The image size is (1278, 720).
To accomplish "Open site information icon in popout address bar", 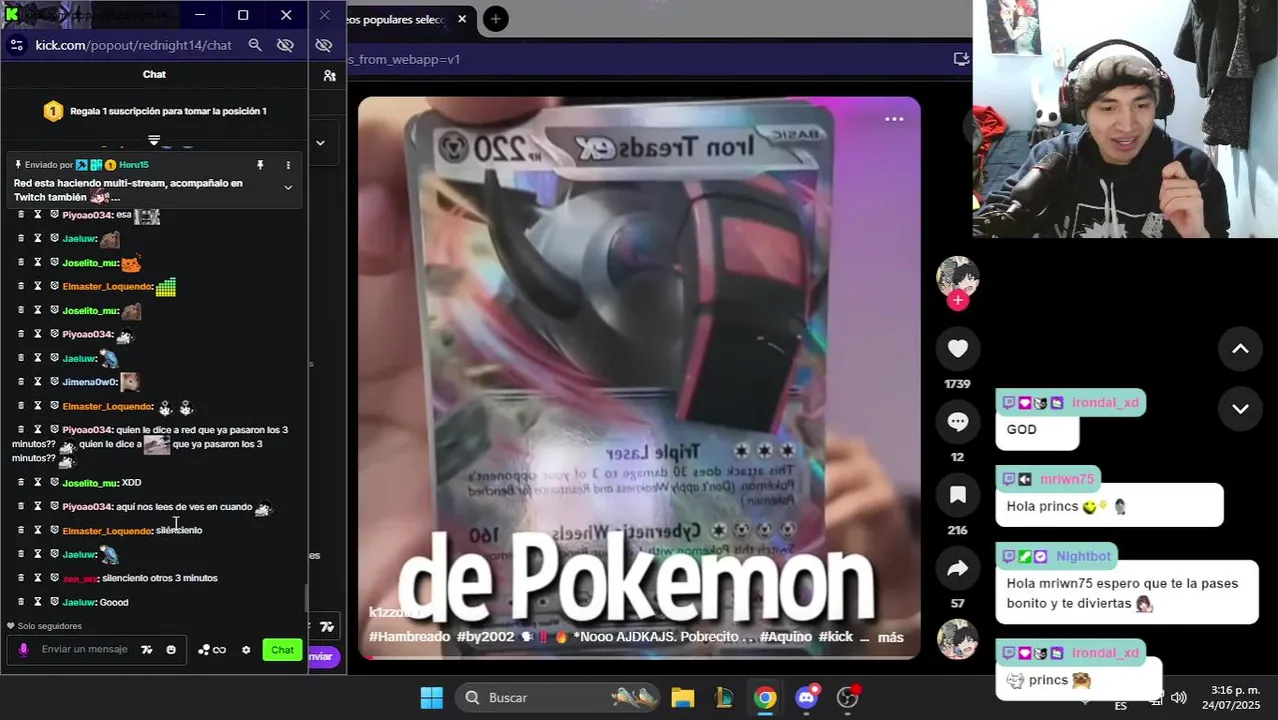I will tap(16, 45).
